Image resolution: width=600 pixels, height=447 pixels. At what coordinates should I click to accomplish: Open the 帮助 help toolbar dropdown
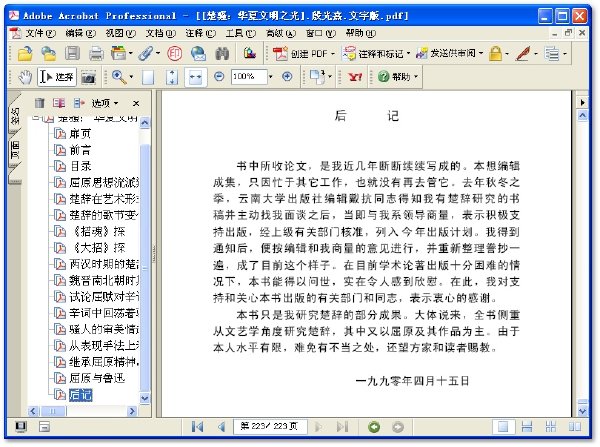click(398, 77)
